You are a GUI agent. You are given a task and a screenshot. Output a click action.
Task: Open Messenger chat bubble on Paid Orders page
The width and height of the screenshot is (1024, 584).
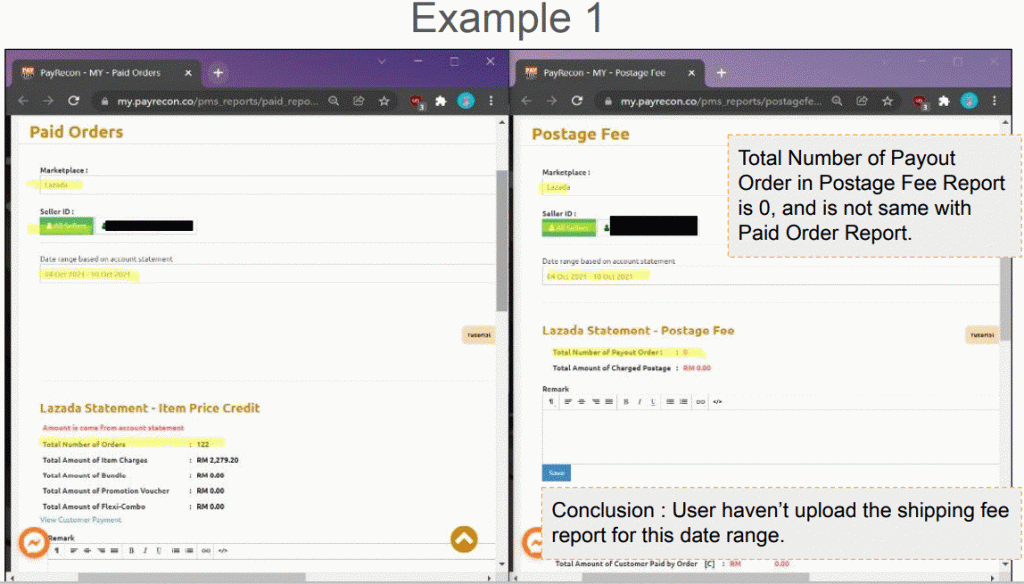tap(33, 542)
